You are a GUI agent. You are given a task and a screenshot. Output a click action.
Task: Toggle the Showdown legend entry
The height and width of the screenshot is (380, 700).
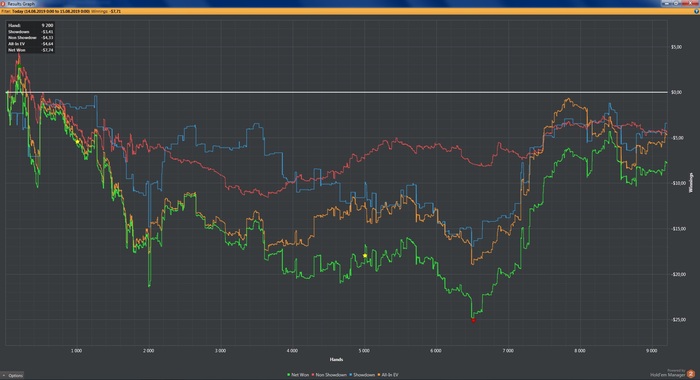(362, 375)
